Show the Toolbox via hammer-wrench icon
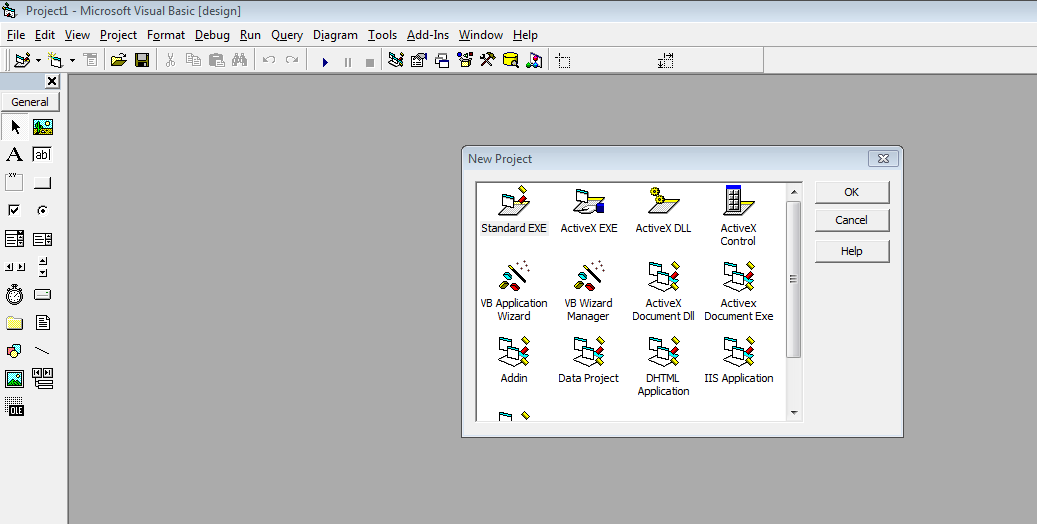 click(x=487, y=61)
